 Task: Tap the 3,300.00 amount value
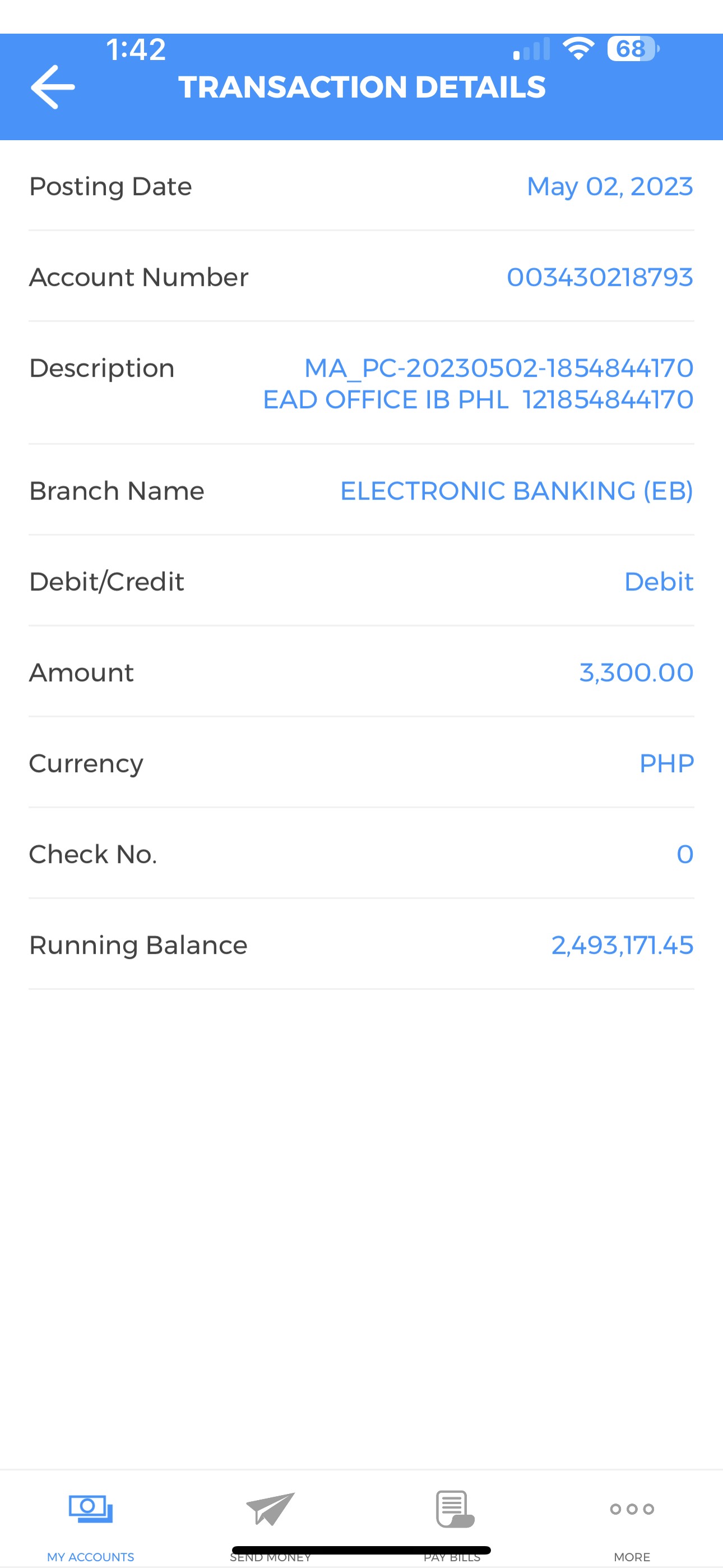pos(636,672)
